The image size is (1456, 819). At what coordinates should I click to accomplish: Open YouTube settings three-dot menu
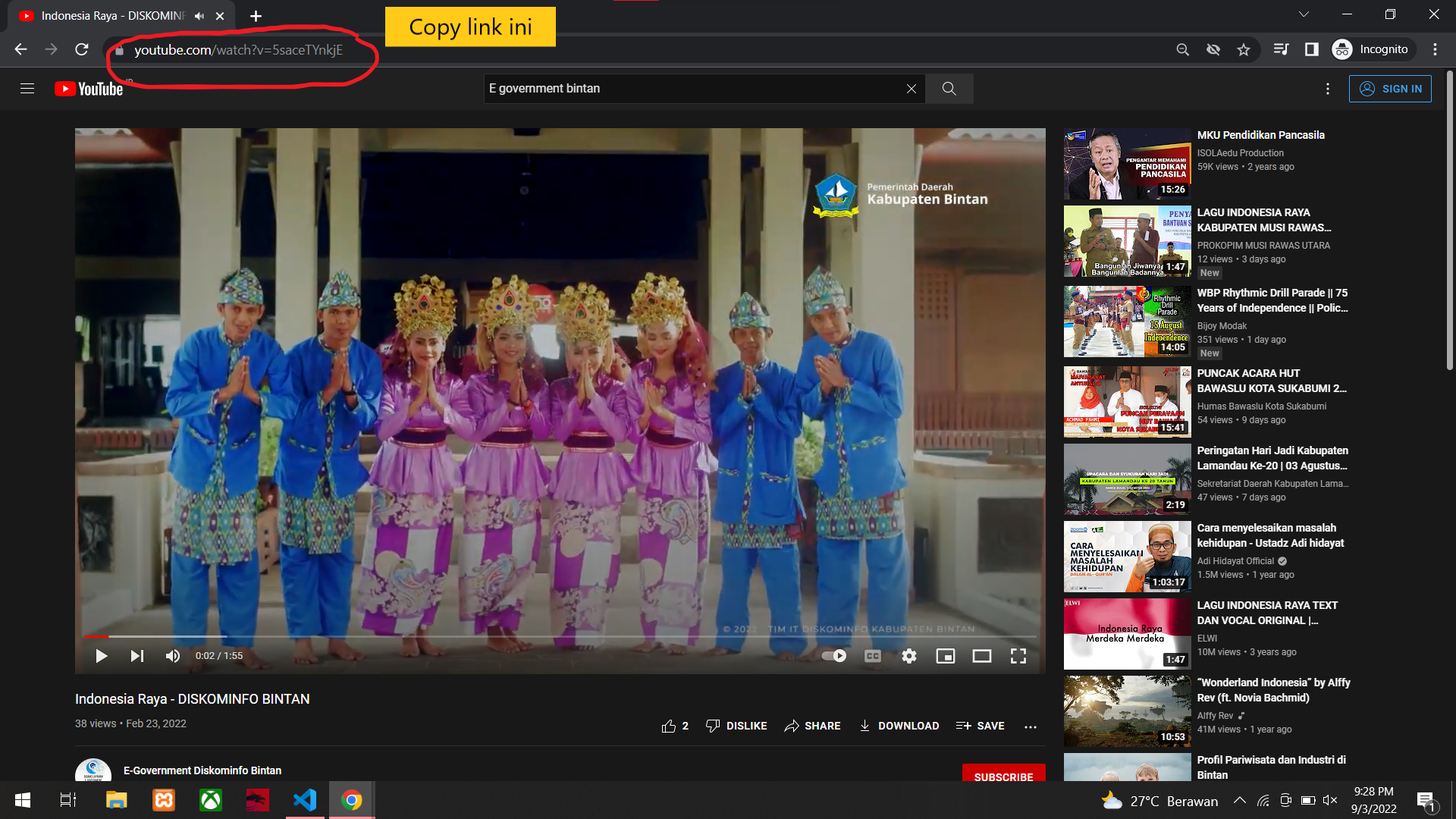(x=1328, y=89)
